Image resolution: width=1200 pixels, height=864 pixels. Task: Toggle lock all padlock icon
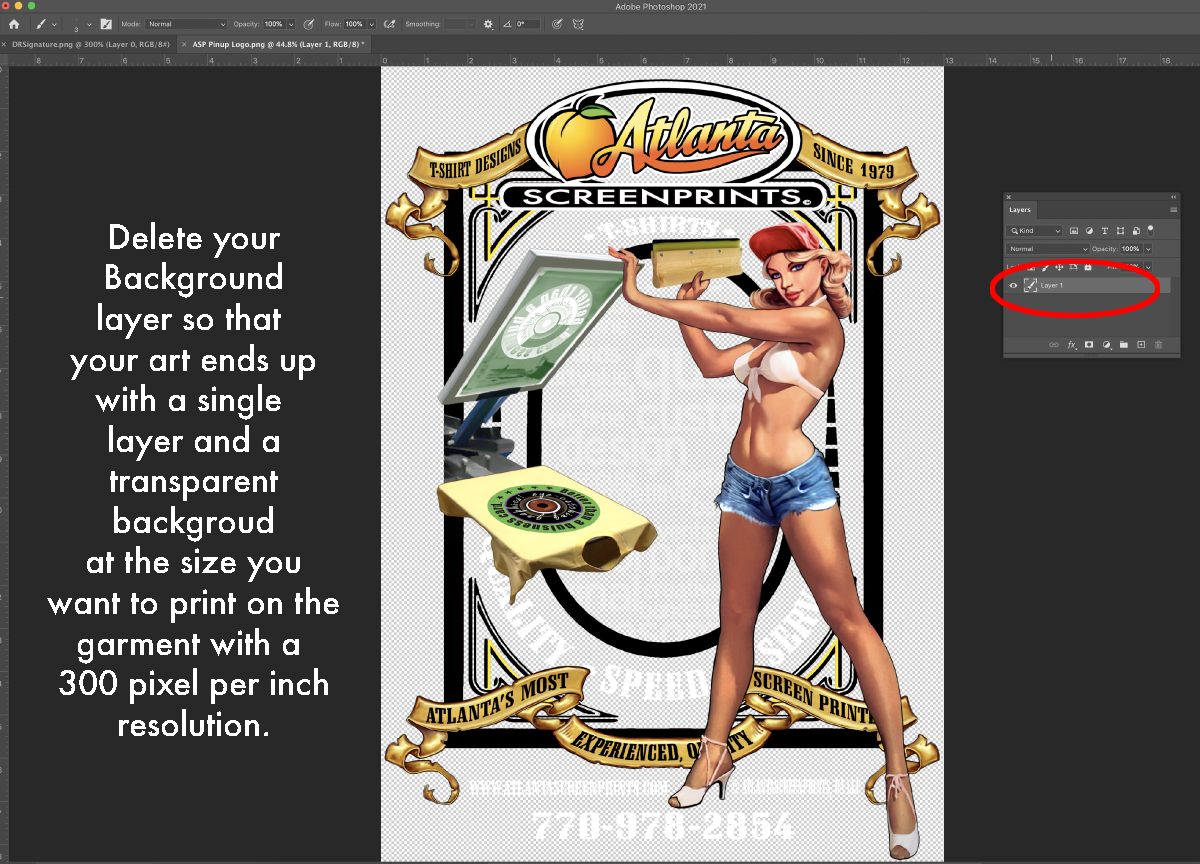1088,267
